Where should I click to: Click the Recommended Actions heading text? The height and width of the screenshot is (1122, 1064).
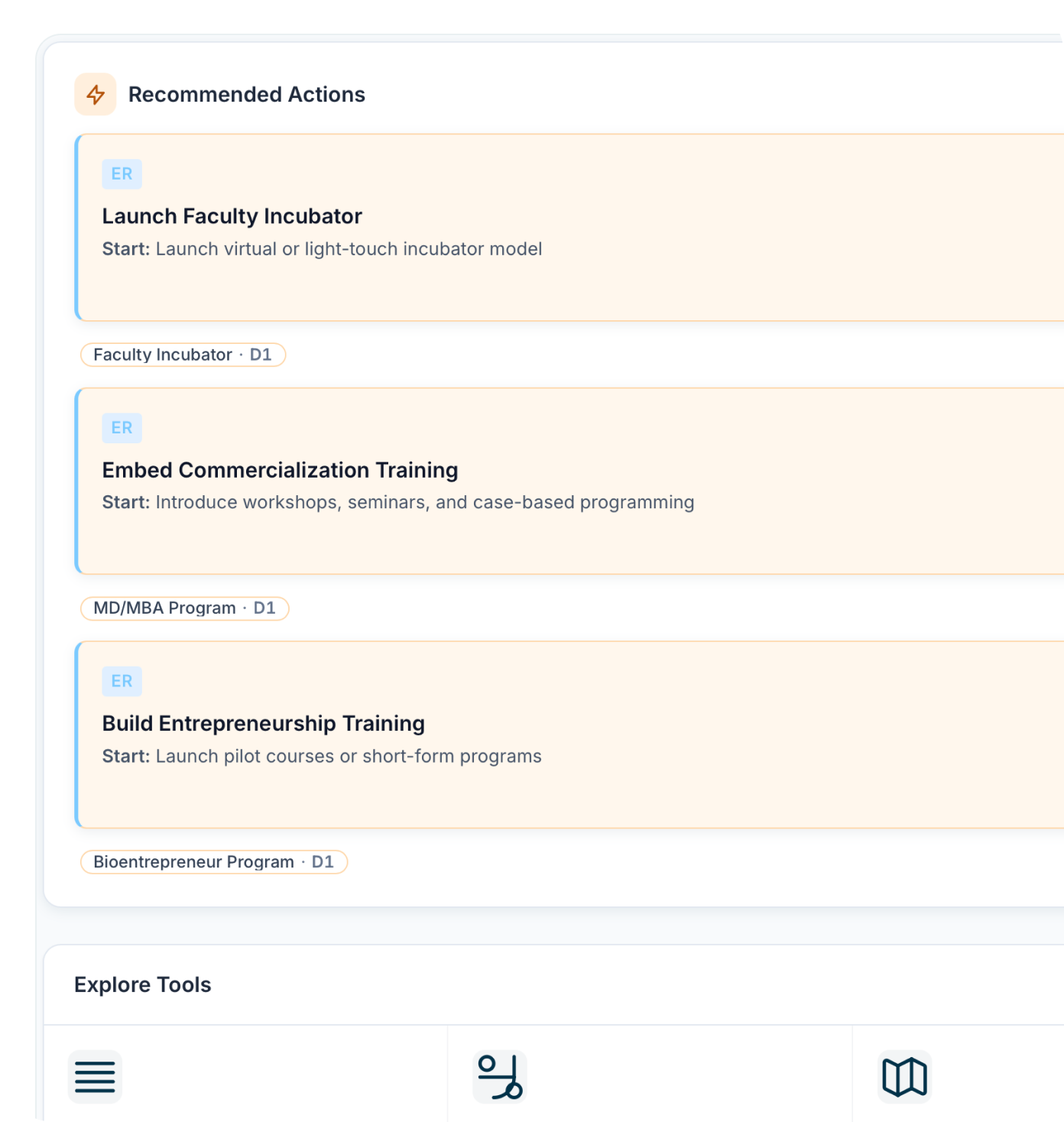pos(247,95)
